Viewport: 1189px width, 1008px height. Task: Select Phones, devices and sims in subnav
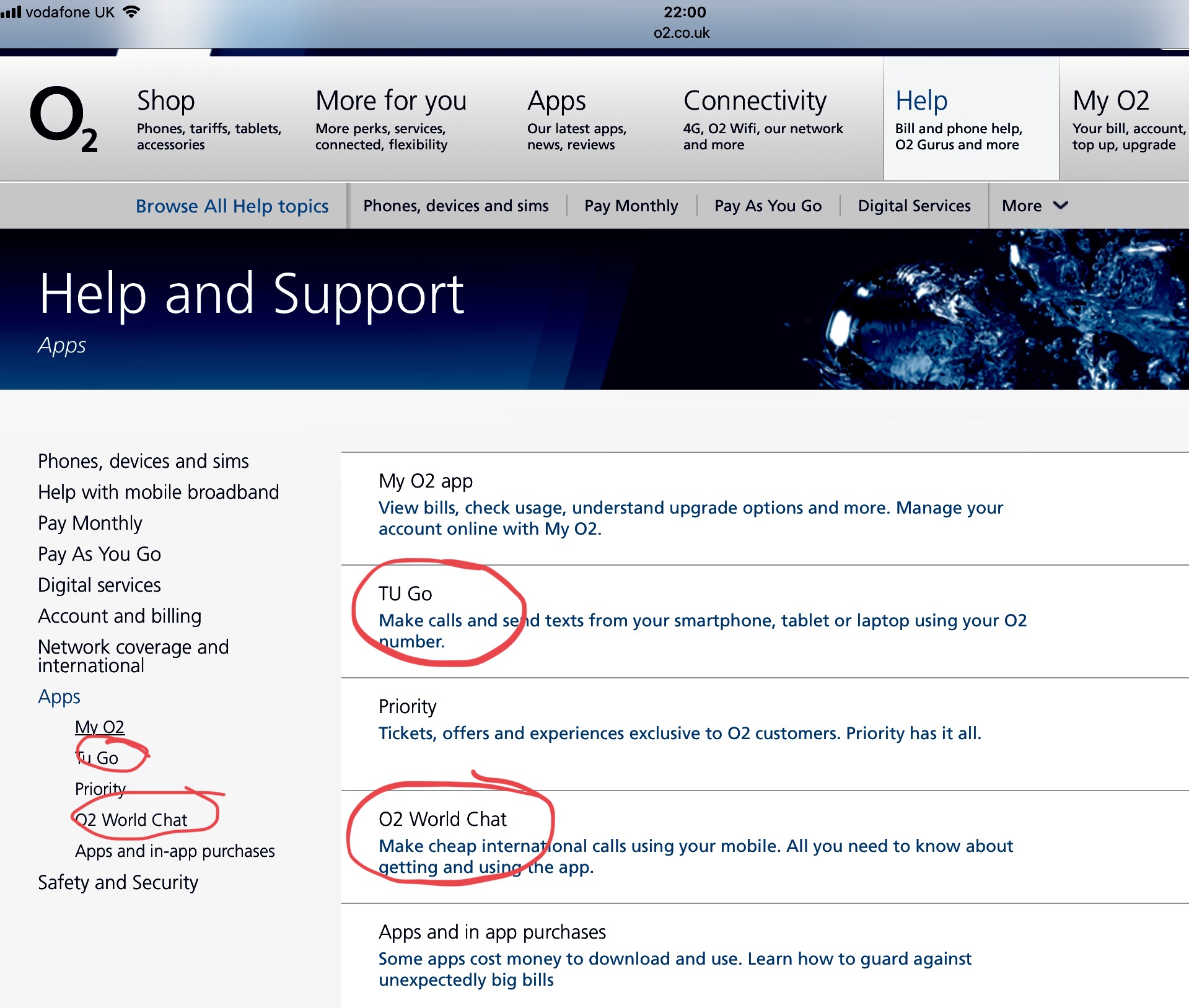point(456,206)
